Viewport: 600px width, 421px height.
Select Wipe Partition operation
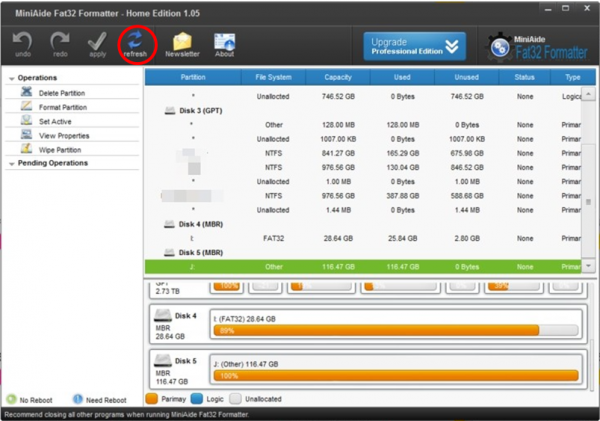point(61,148)
